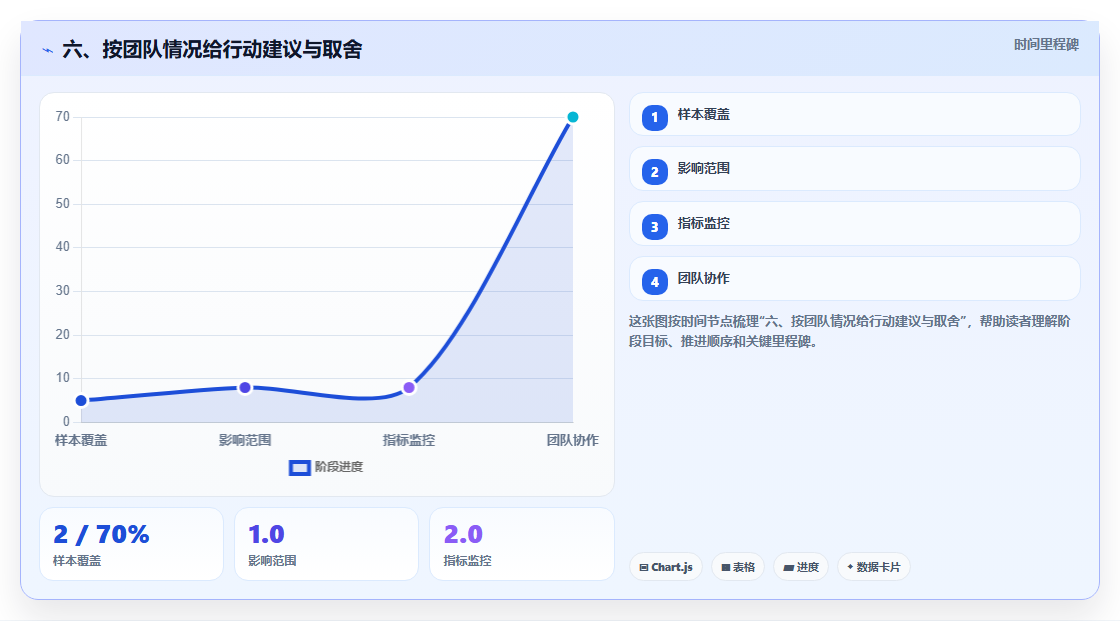Image resolution: width=1120 pixels, height=621 pixels.
Task: Select the 影响范围 milestone item
Action: pos(854,169)
